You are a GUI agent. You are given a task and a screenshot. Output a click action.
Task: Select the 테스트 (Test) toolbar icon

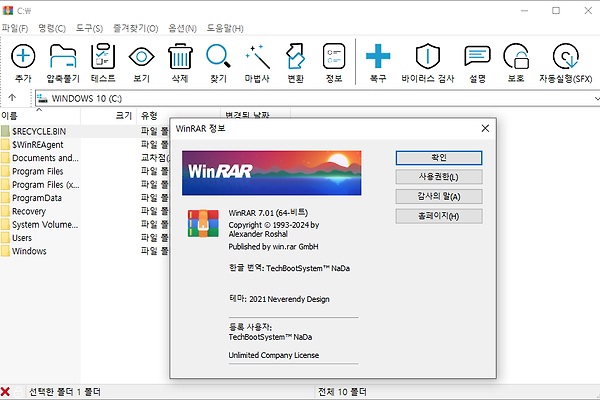103,57
